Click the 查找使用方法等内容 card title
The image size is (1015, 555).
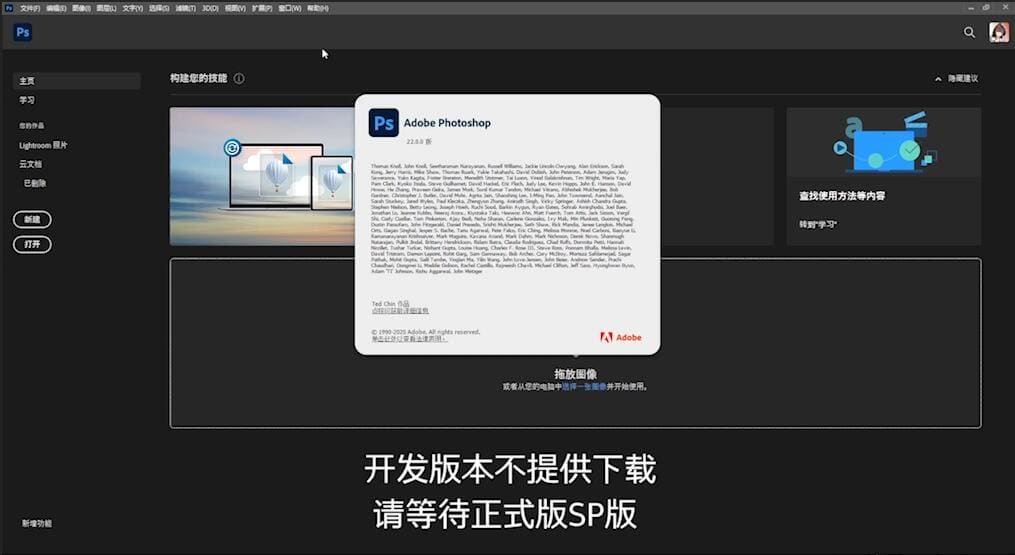842,196
